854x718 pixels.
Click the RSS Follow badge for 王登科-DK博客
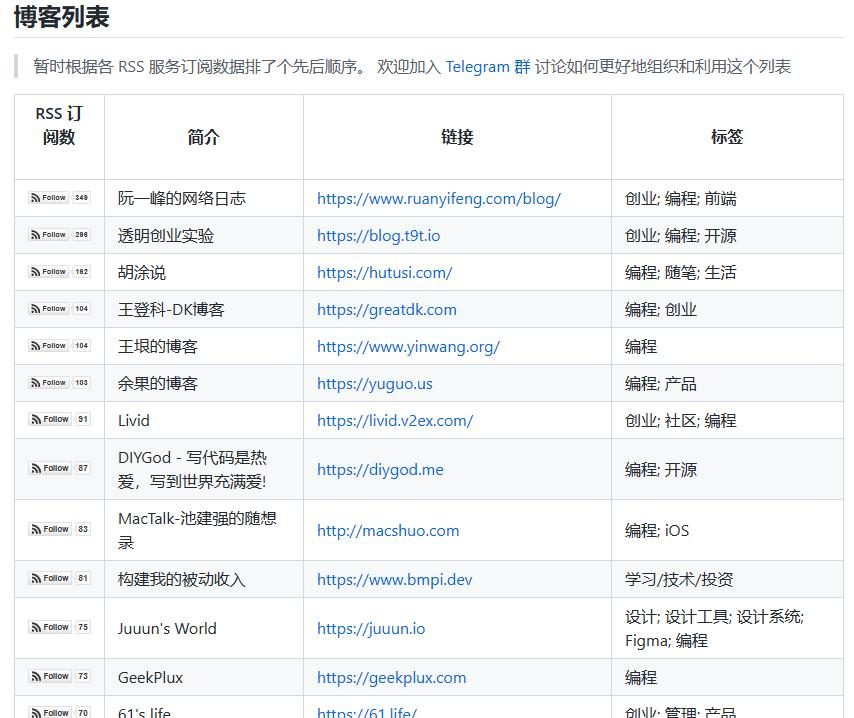pyautogui.click(x=59, y=308)
